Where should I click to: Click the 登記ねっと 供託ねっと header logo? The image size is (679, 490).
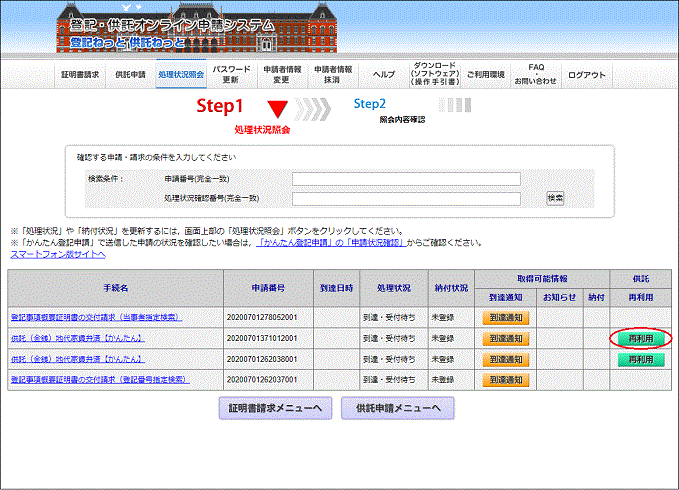pyautogui.click(x=128, y=42)
